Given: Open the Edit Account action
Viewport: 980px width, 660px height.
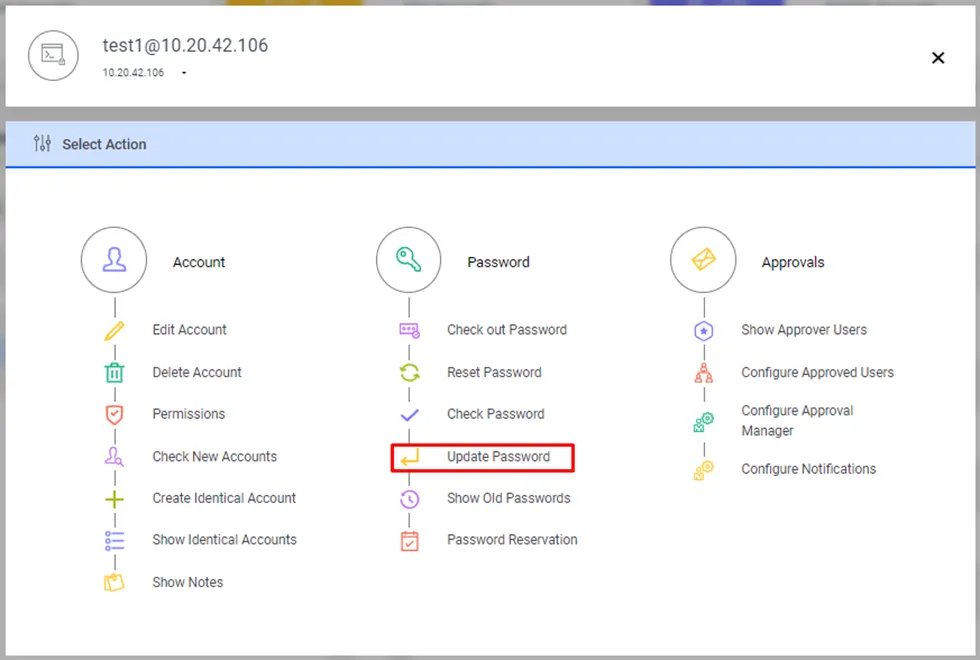Looking at the screenshot, I should (189, 330).
